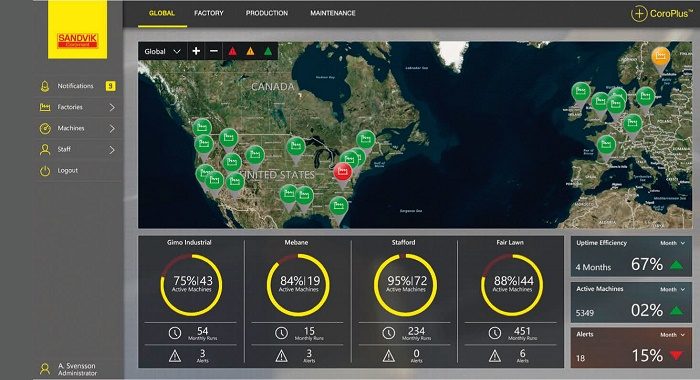This screenshot has height=380, width=700.
Task: Click the Stafford monthly runs clock icon
Action: click(x=388, y=333)
